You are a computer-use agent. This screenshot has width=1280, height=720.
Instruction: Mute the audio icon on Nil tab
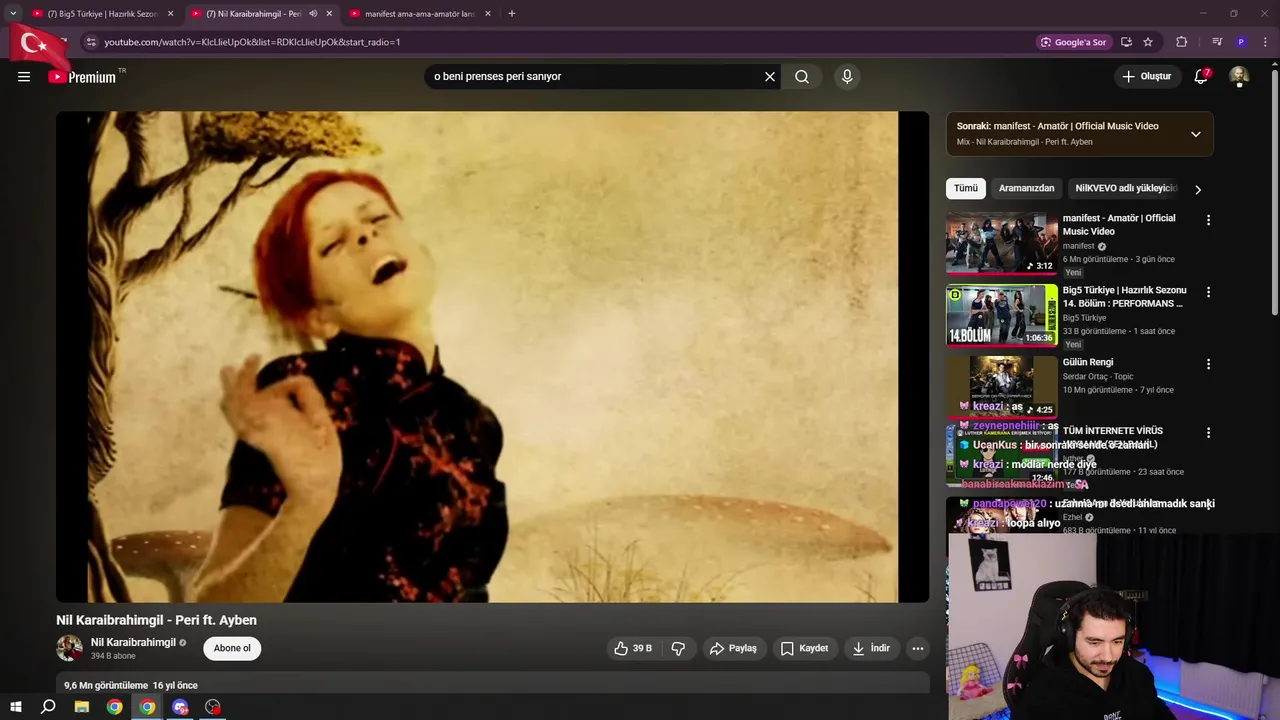313,14
